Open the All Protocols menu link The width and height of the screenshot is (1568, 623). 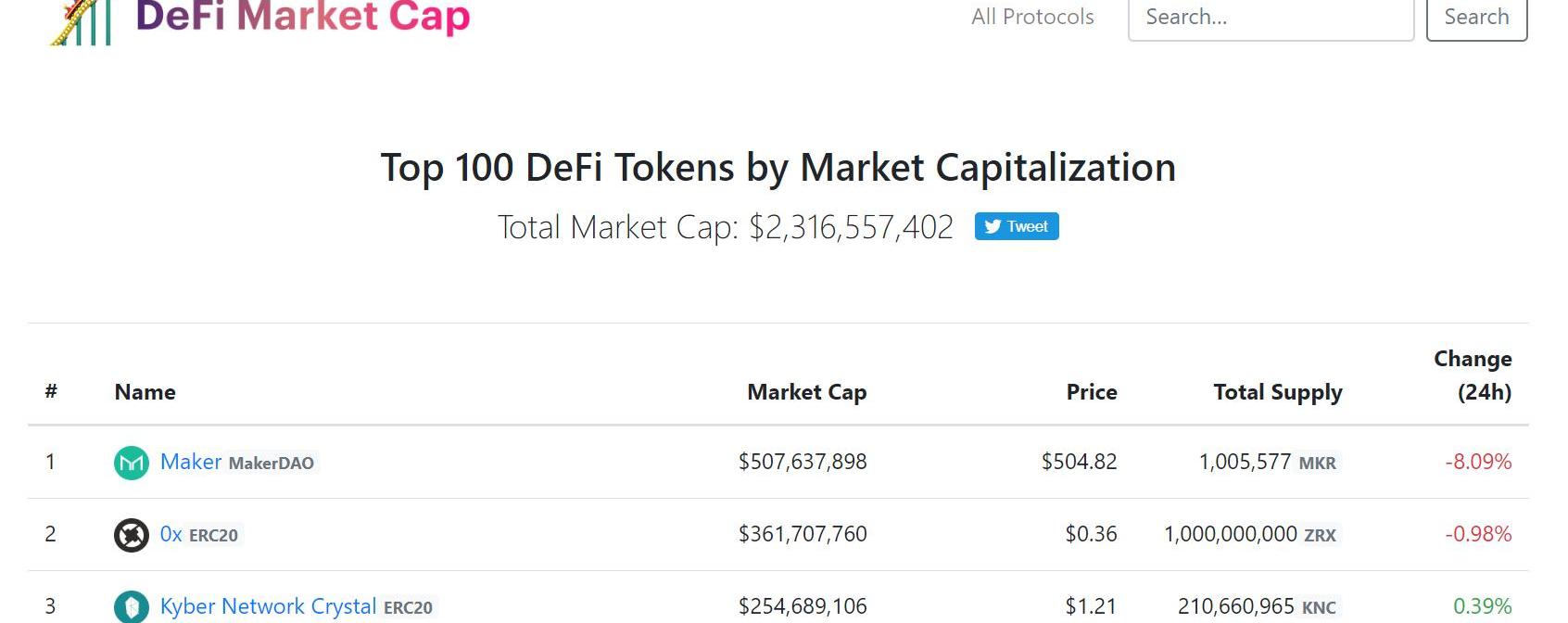tap(1032, 17)
